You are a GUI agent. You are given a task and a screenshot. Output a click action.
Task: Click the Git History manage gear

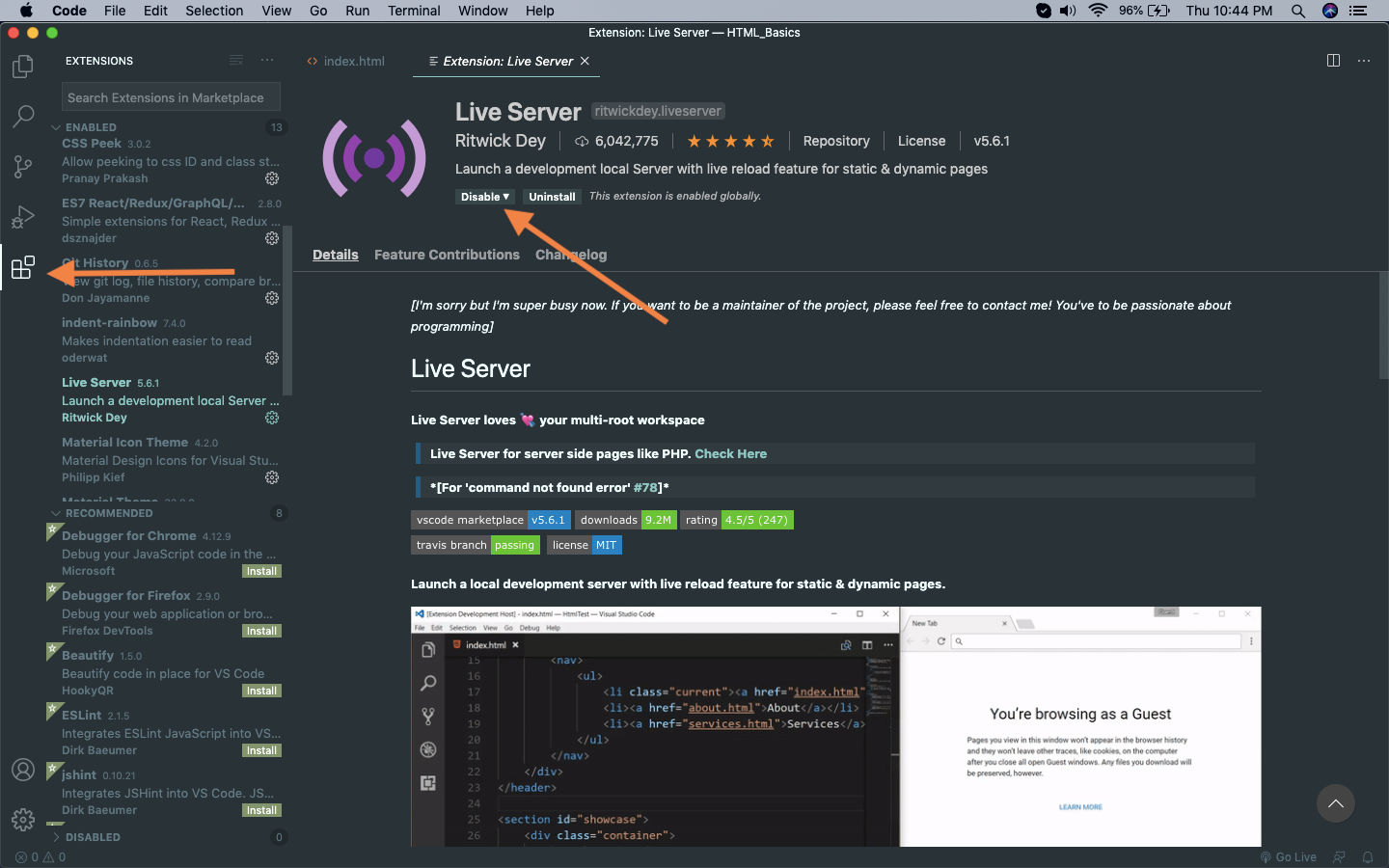(x=272, y=298)
